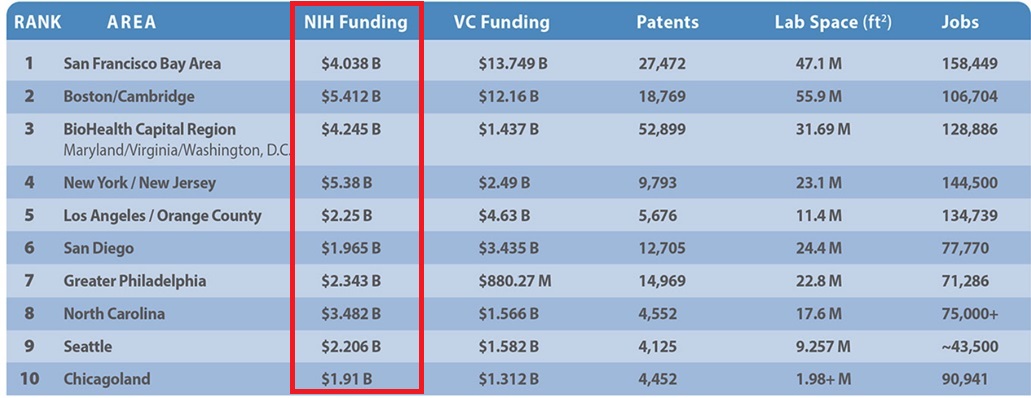Select North Carolina in the area list
Screen dimensions: 1031x398
coord(114,314)
